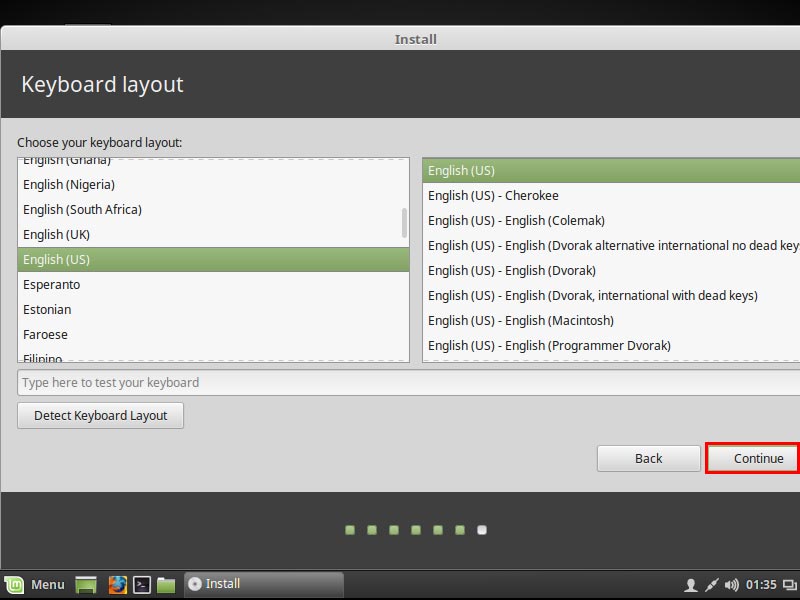Click the volume icon in the system tray

(730, 584)
